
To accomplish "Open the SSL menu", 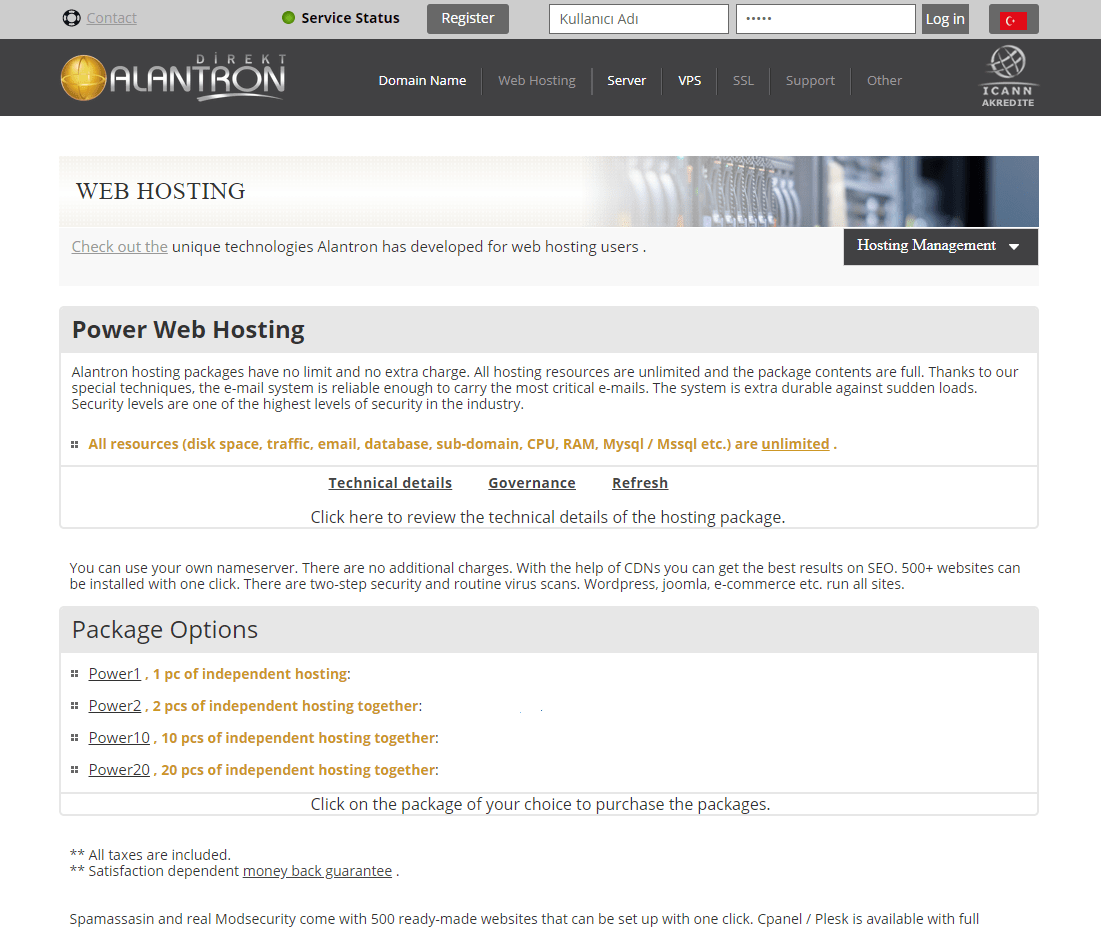I will pos(743,81).
